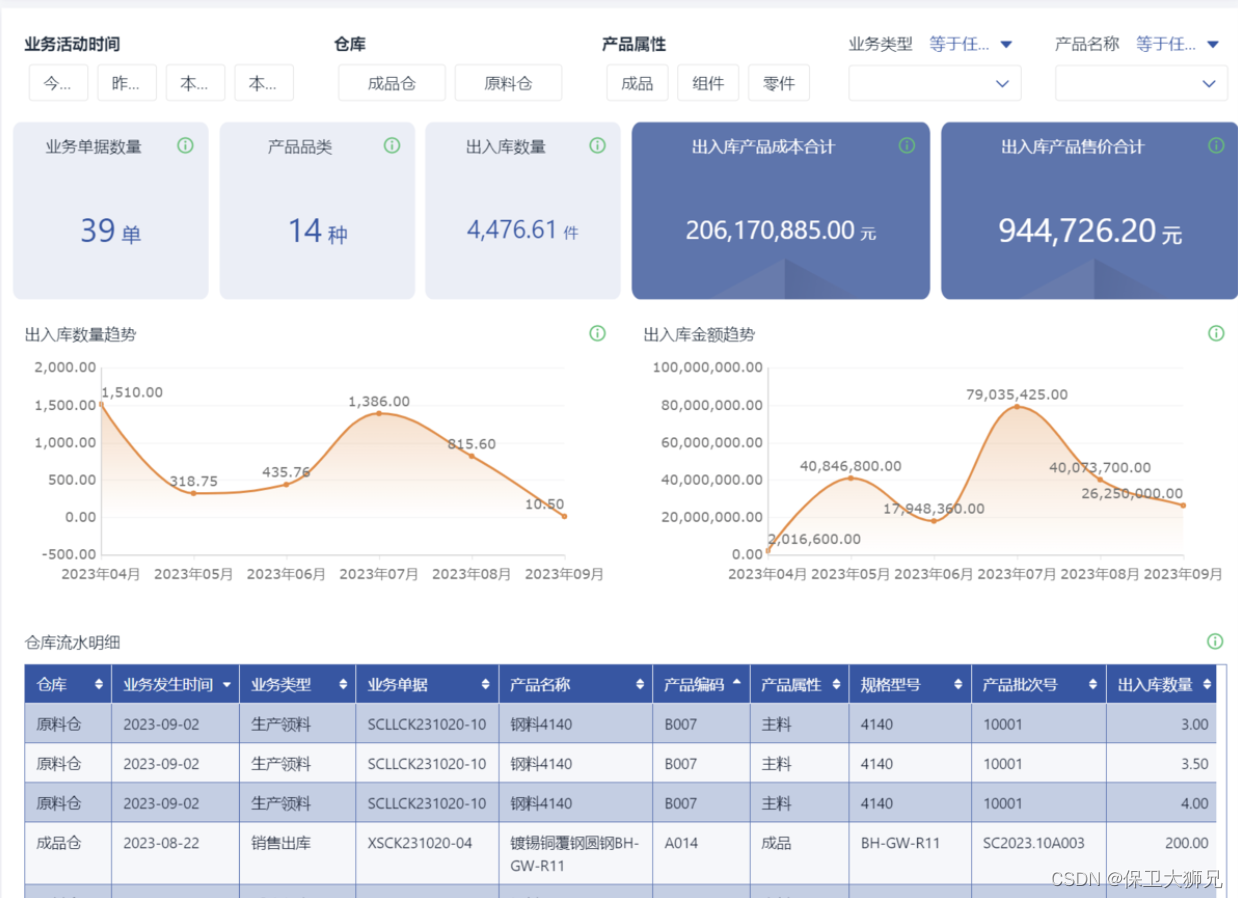The image size is (1238, 898).
Task: Open 等于任... operator dropdown for 产品名称
Action: [x=1178, y=44]
